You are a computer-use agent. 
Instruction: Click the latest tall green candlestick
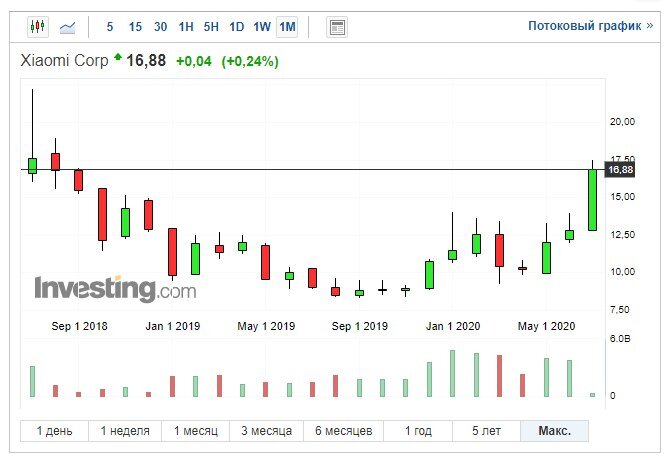[592, 200]
